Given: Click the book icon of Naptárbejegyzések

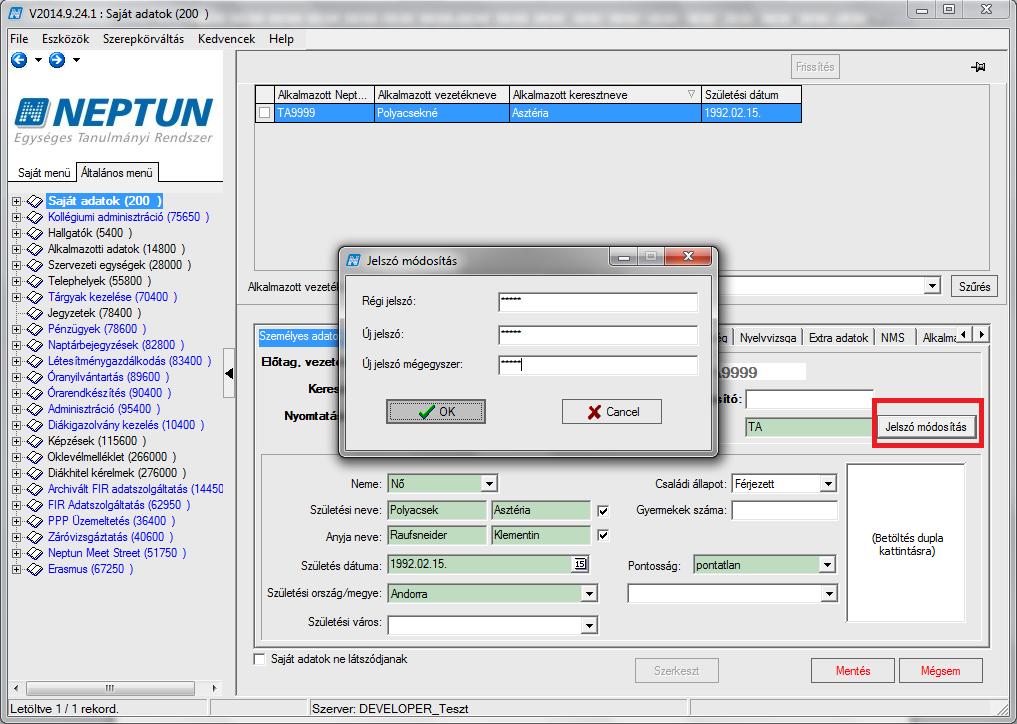Looking at the screenshot, I should tap(35, 345).
